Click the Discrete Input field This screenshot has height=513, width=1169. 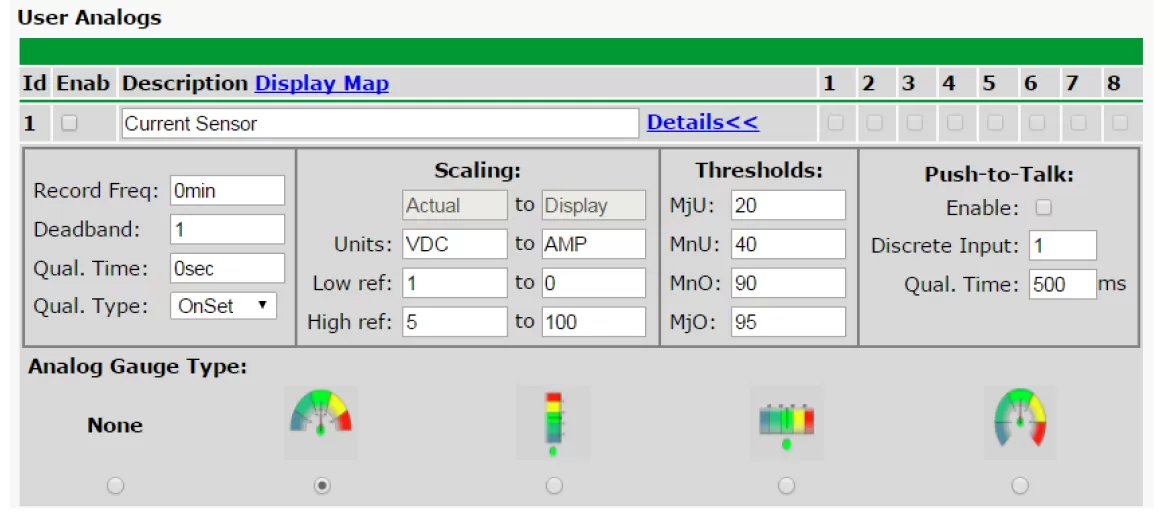pos(1062,246)
